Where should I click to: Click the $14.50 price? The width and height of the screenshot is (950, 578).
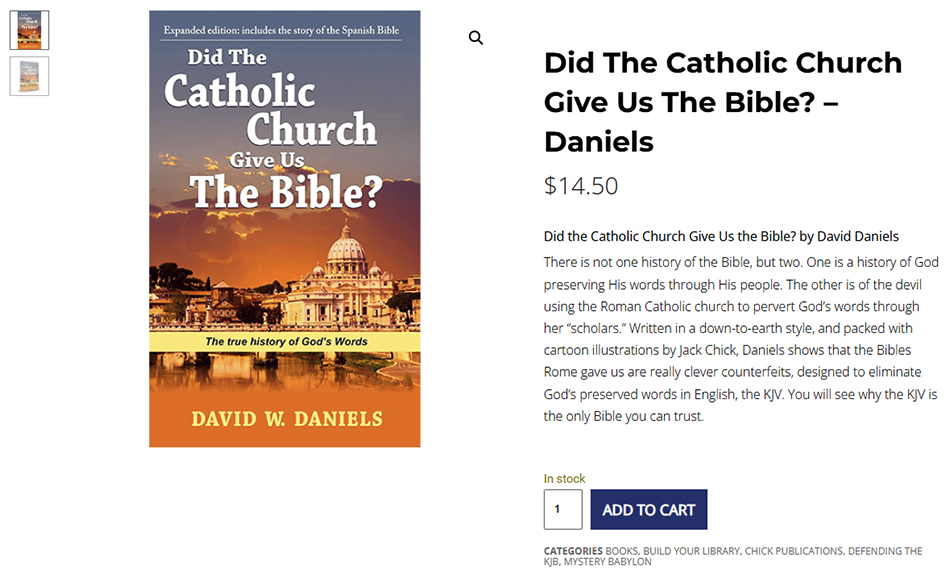pos(581,185)
